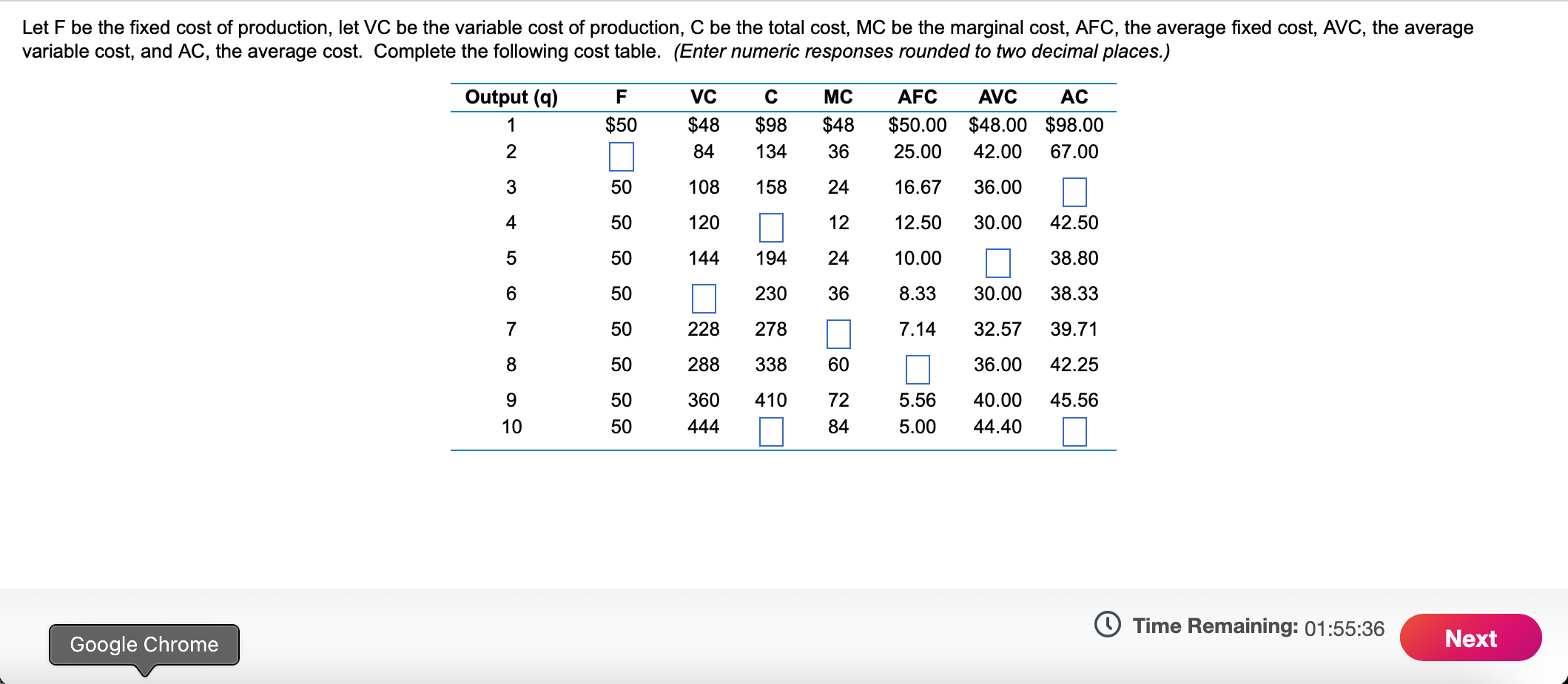Click the empty AC input for output 10

(x=1074, y=432)
